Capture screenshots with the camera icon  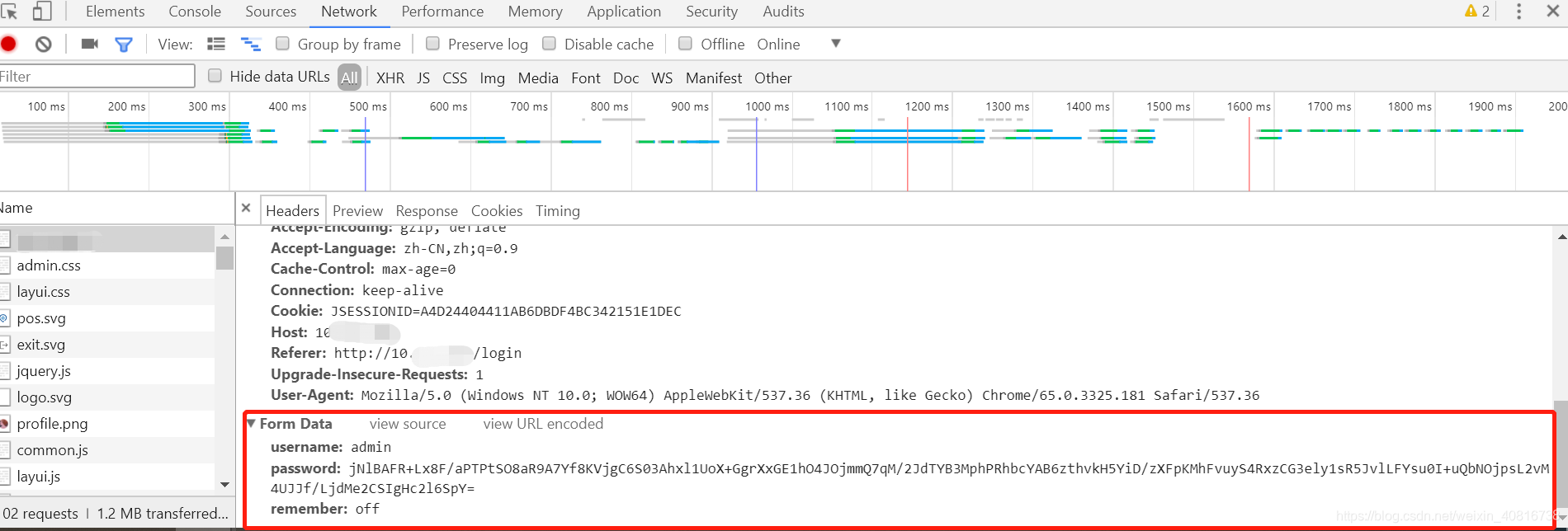click(90, 44)
